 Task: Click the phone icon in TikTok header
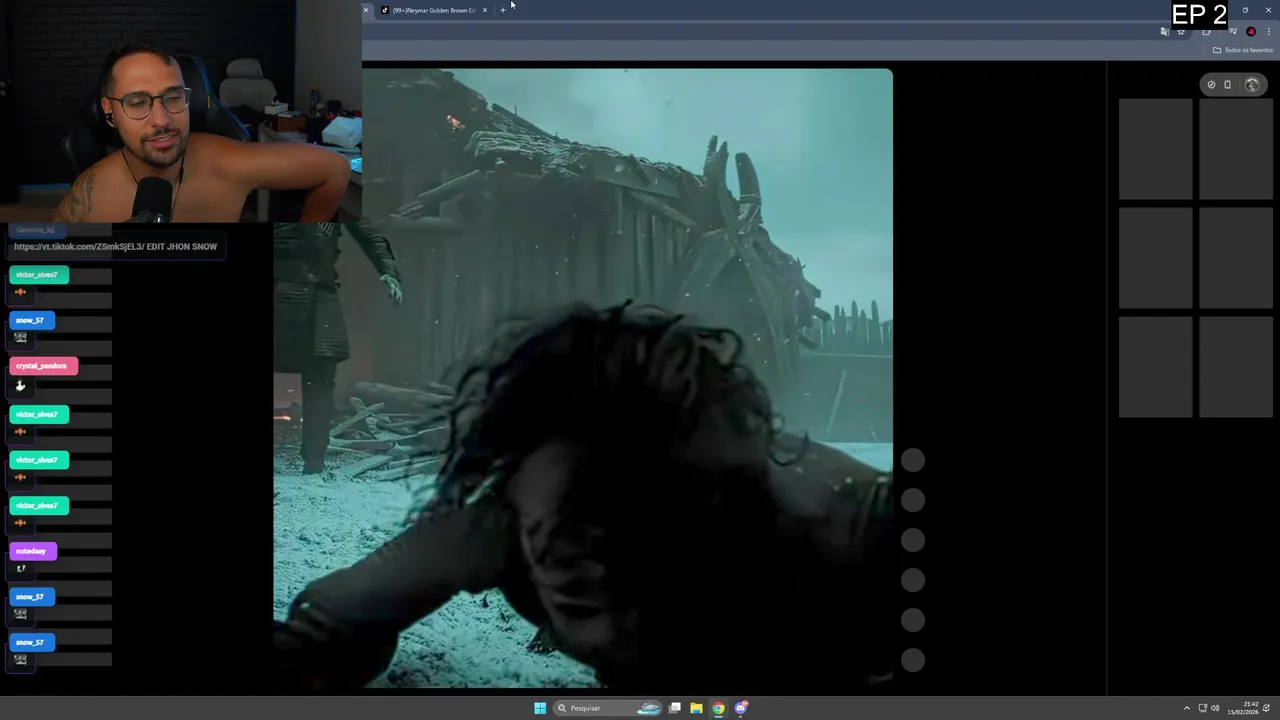point(1227,84)
